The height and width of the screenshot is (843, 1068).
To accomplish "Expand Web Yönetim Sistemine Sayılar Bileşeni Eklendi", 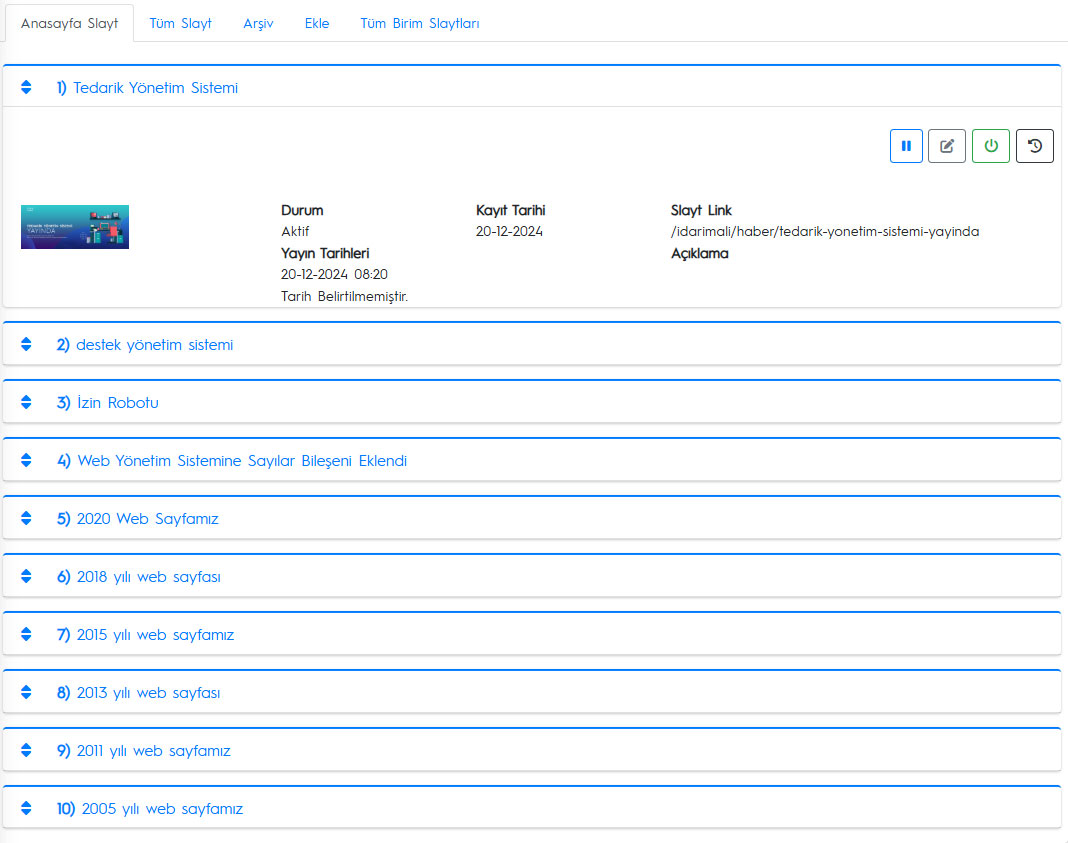I will (232, 460).
